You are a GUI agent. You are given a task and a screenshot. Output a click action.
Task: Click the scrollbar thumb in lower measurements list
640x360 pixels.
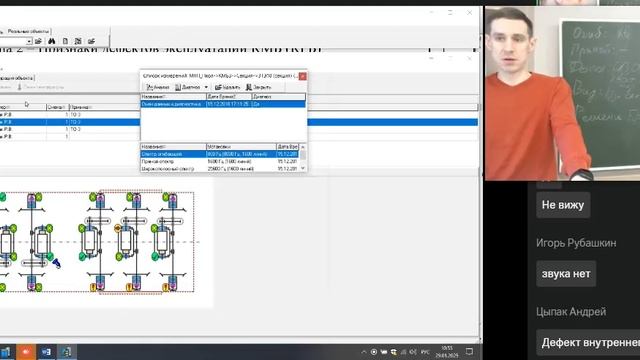tap(303, 155)
